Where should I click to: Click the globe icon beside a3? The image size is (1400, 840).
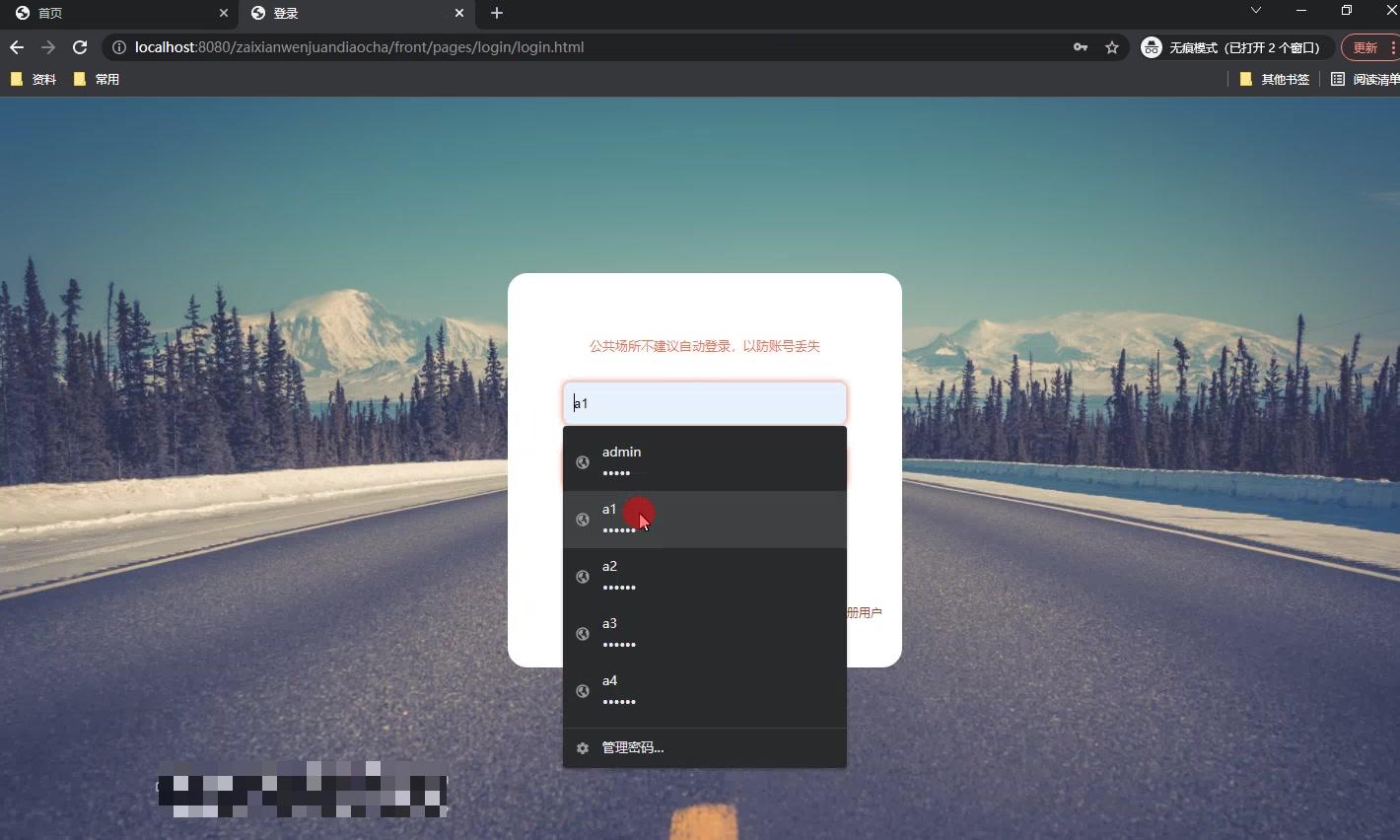pyautogui.click(x=583, y=634)
